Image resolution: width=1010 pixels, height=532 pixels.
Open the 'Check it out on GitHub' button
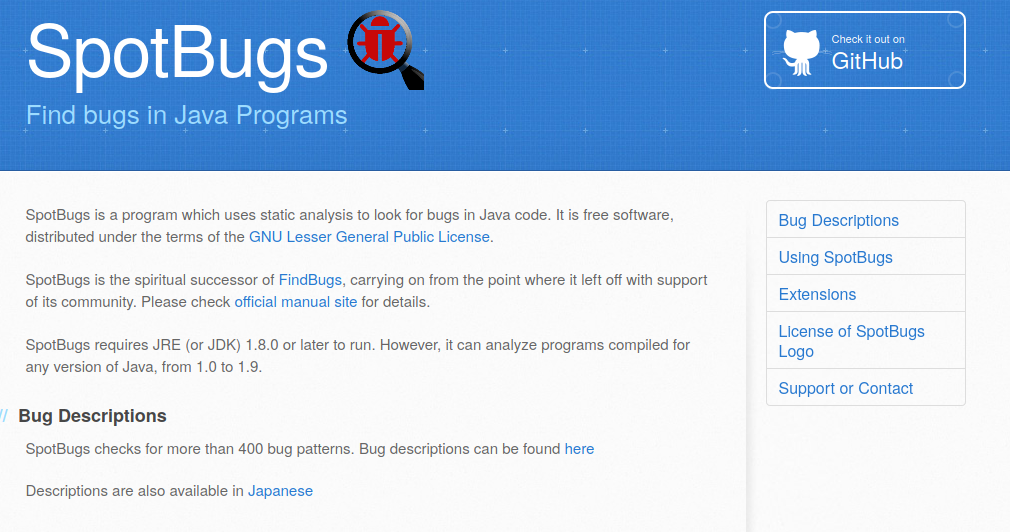(865, 51)
